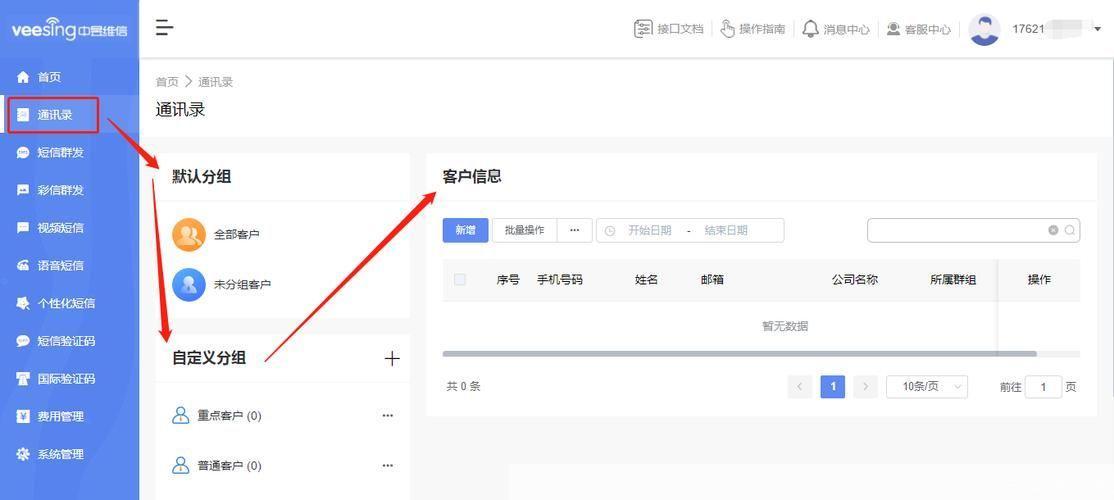Click the horizontal scrollbar under the table
Screen dimensions: 1114x500
739,354
